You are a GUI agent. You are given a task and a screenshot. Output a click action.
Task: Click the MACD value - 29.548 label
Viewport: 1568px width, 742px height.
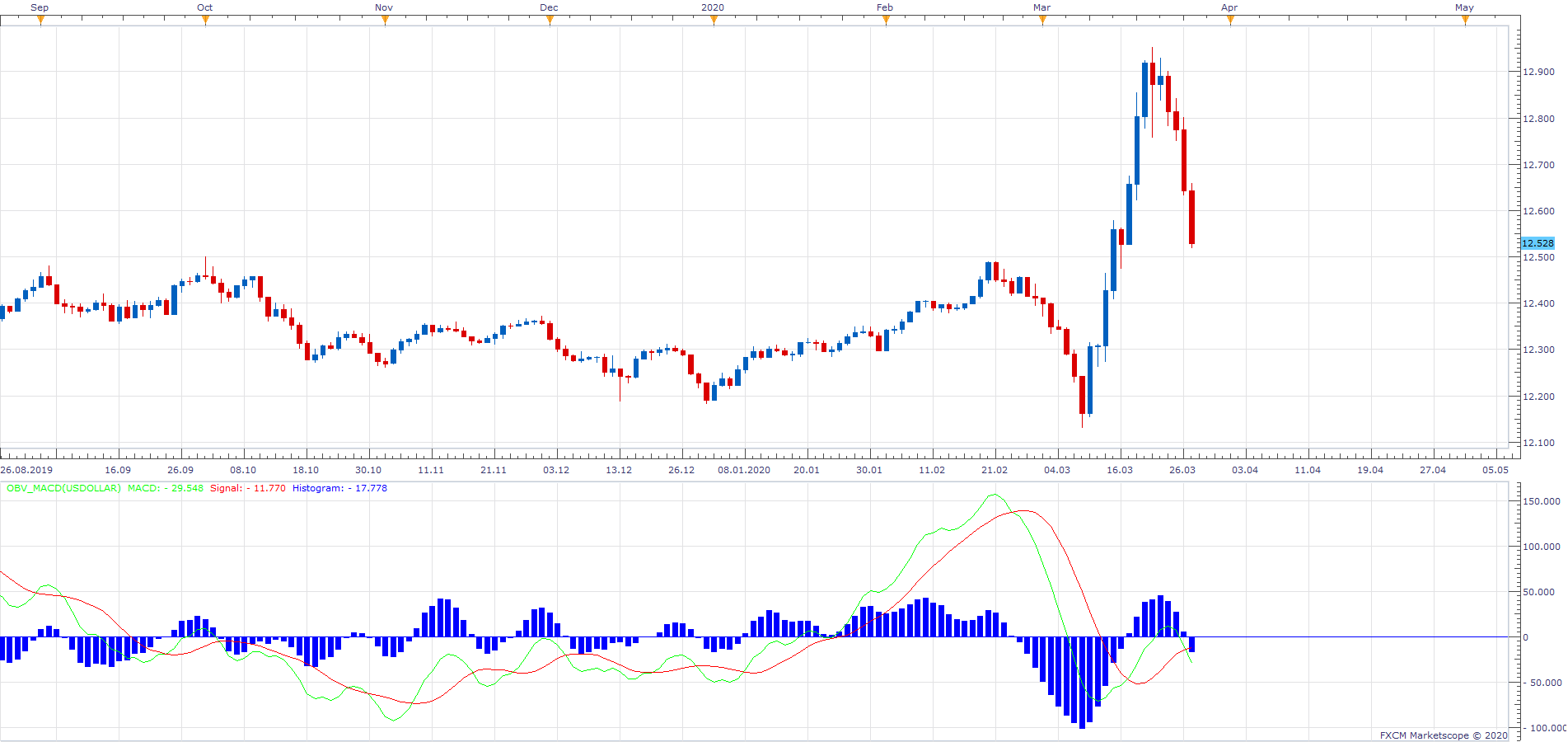[166, 488]
